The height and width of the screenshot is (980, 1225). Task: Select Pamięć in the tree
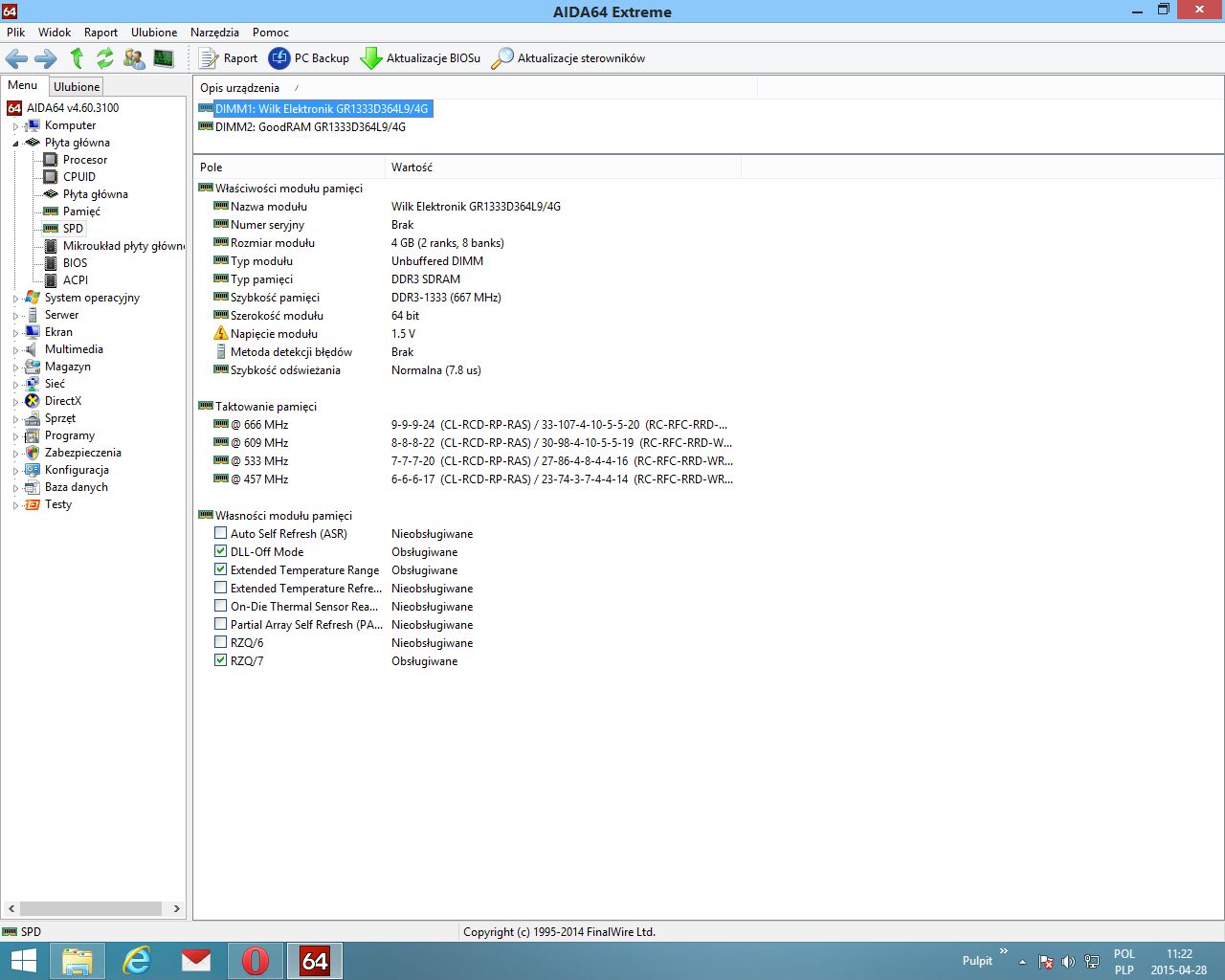click(x=81, y=212)
